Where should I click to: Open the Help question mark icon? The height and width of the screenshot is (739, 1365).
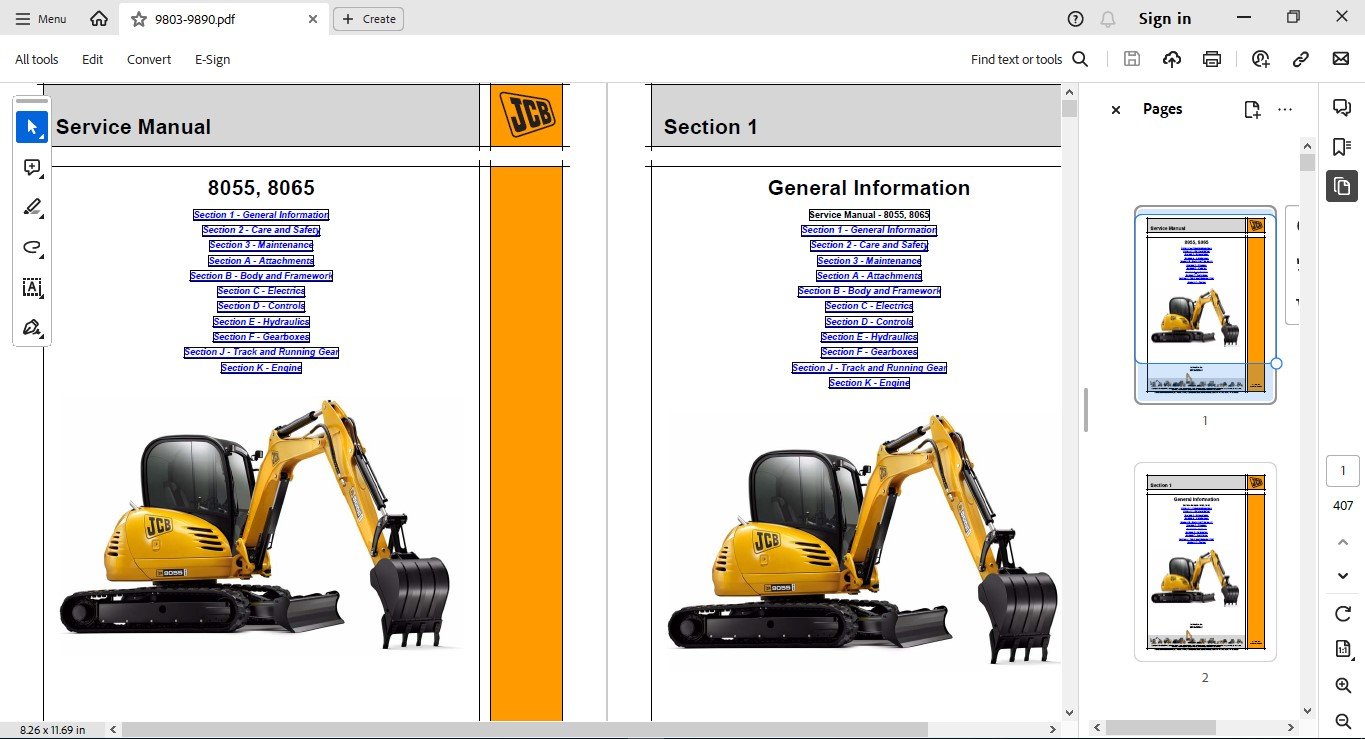tap(1076, 19)
